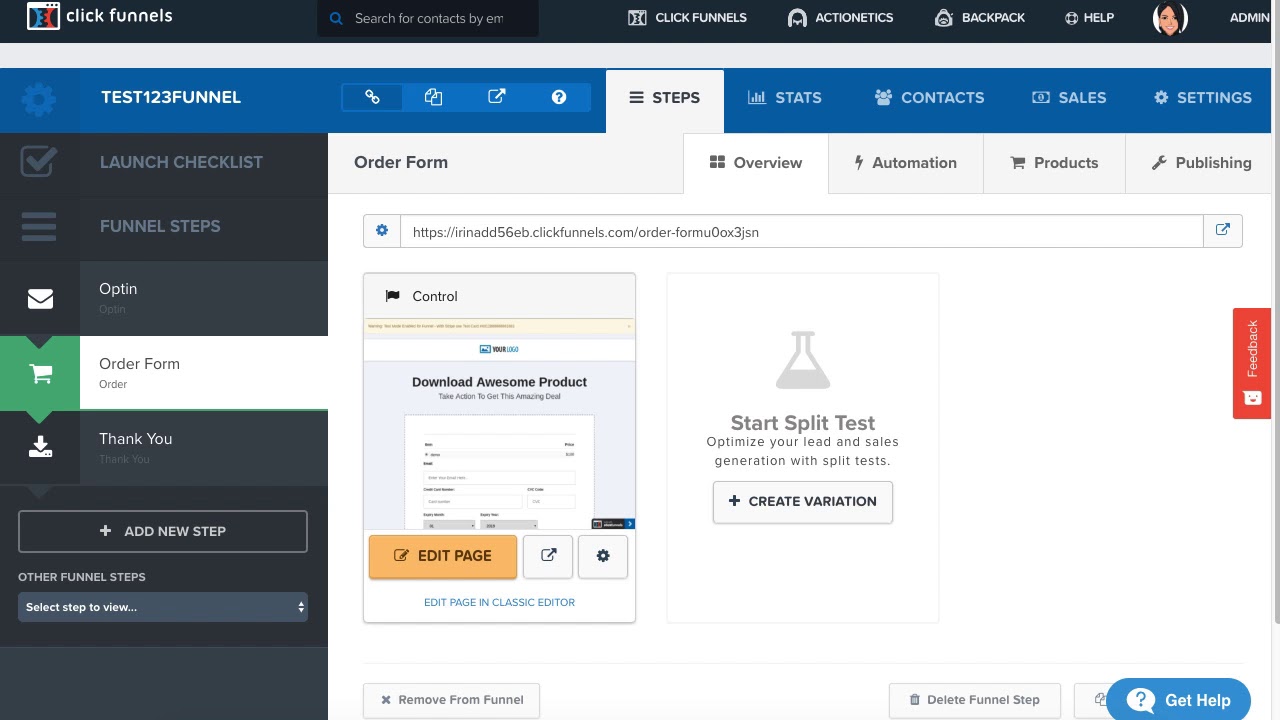Click the Launch Checklist checkmark icon
Image resolution: width=1280 pixels, height=720 pixels.
[39, 162]
